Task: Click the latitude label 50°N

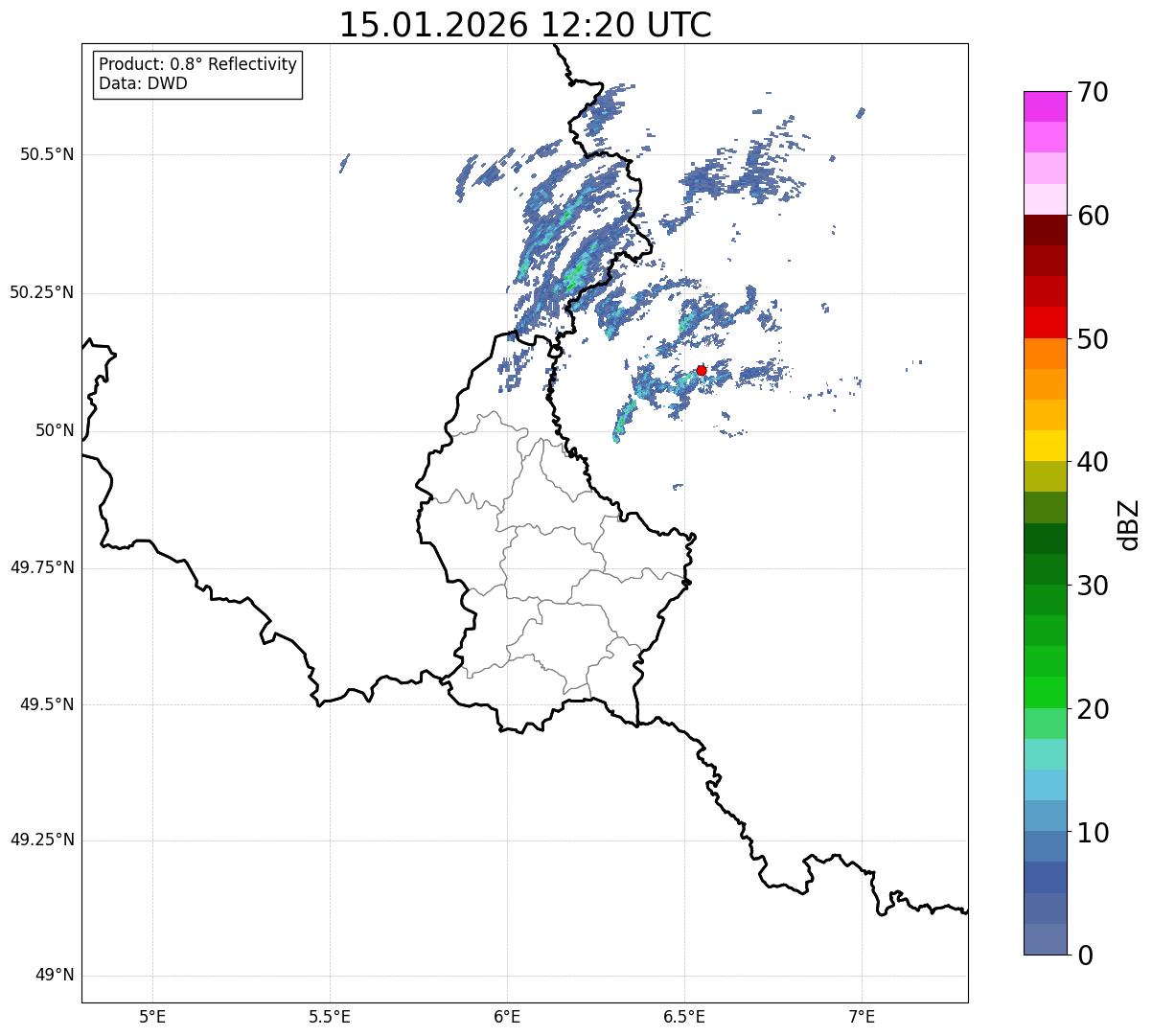Action: coord(55,430)
